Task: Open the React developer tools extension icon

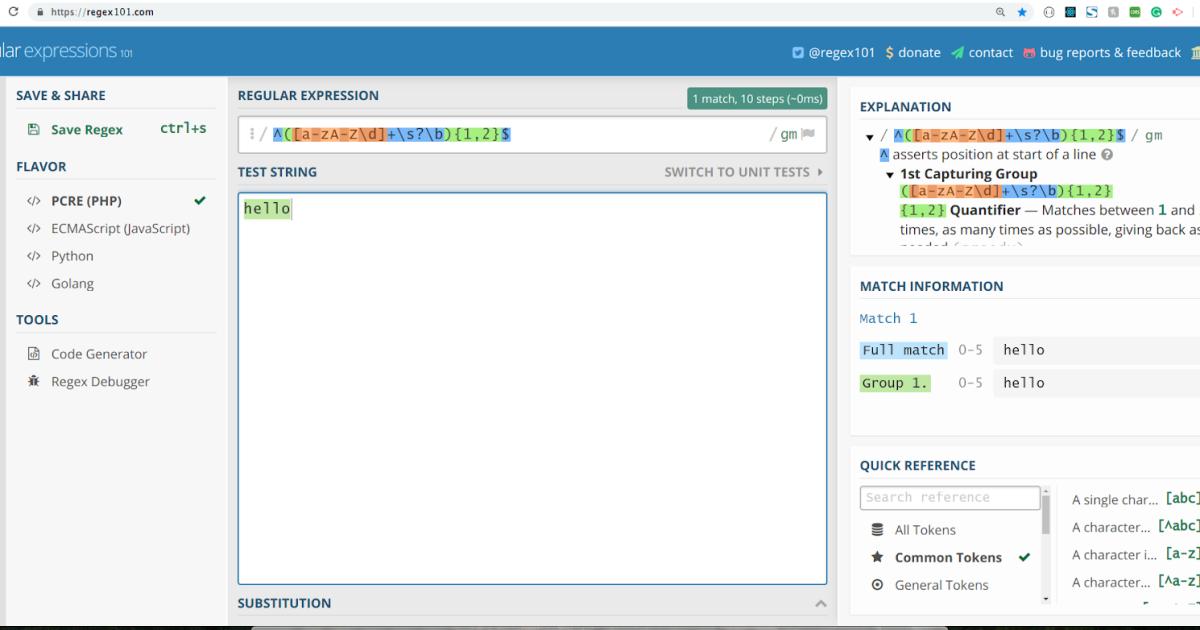Action: (1070, 12)
